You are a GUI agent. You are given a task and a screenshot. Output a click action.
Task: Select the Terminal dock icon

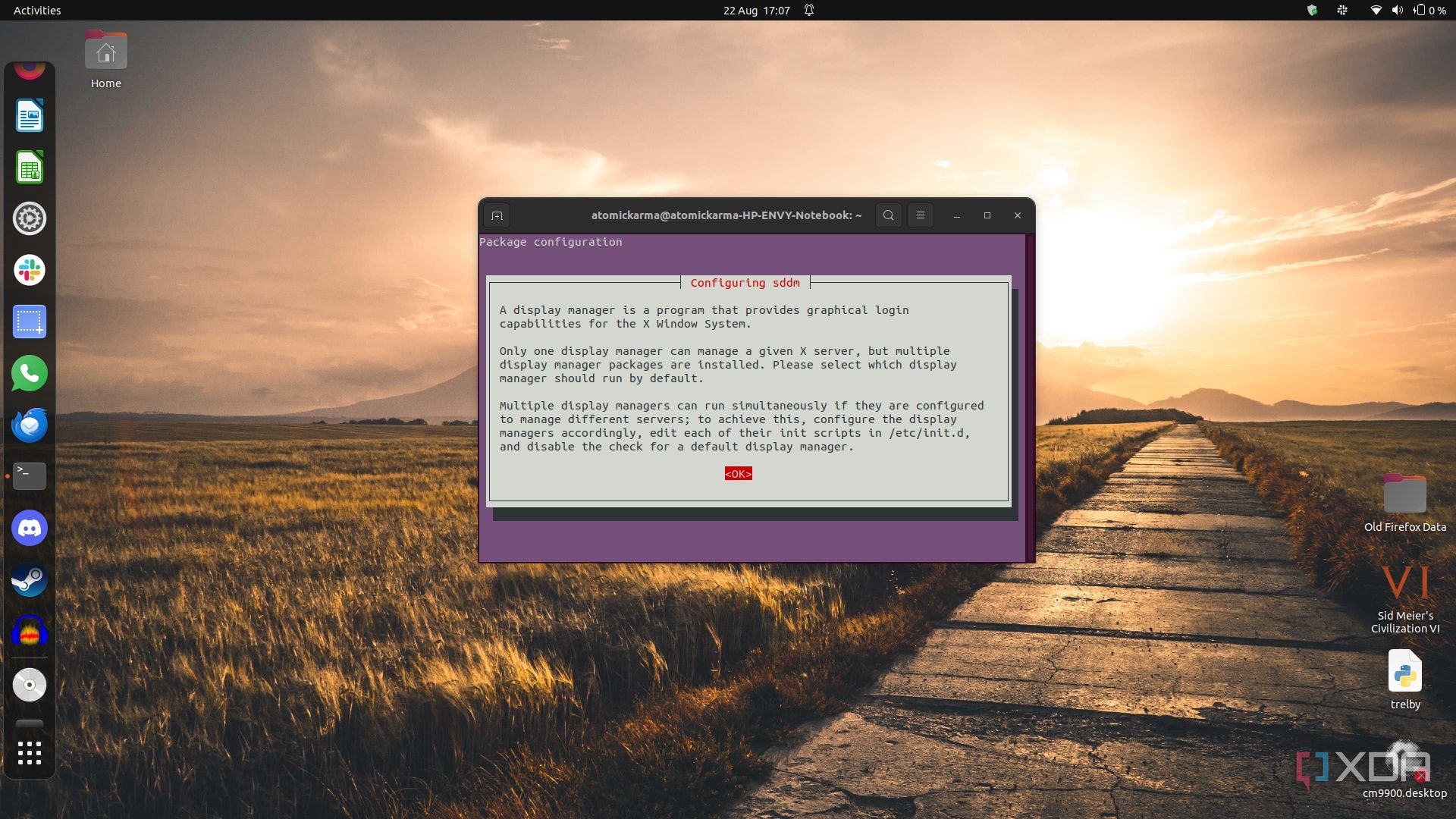pyautogui.click(x=30, y=476)
